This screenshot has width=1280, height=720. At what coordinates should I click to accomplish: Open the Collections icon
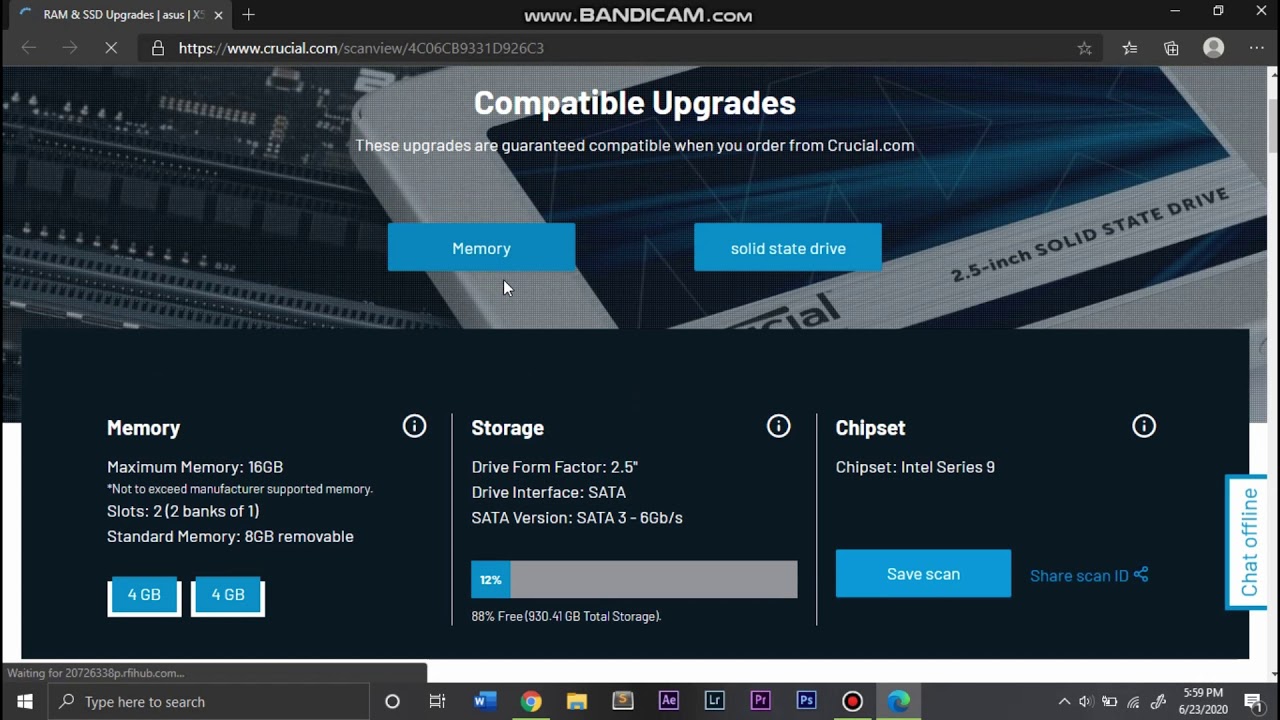[1172, 48]
